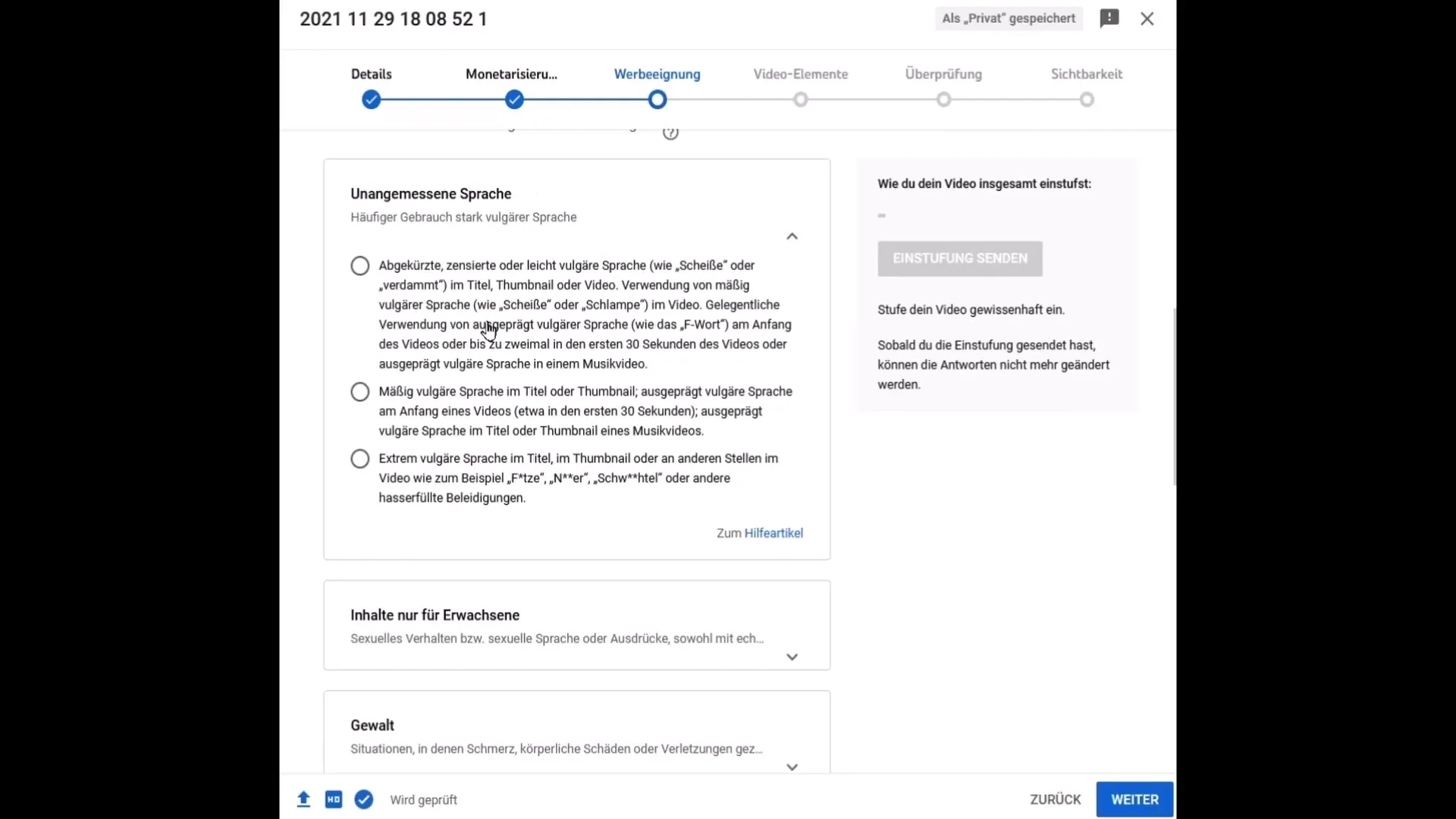Open the Details tab

(x=371, y=74)
